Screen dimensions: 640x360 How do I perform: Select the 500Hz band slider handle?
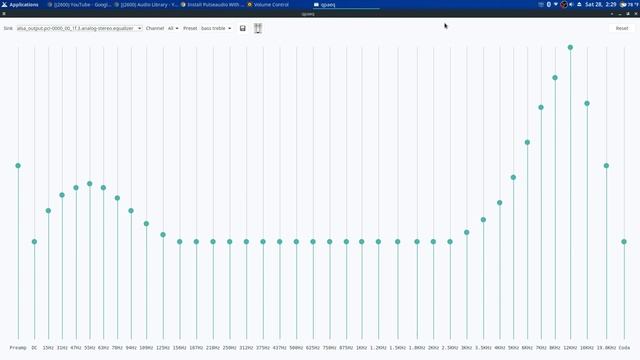coord(296,242)
